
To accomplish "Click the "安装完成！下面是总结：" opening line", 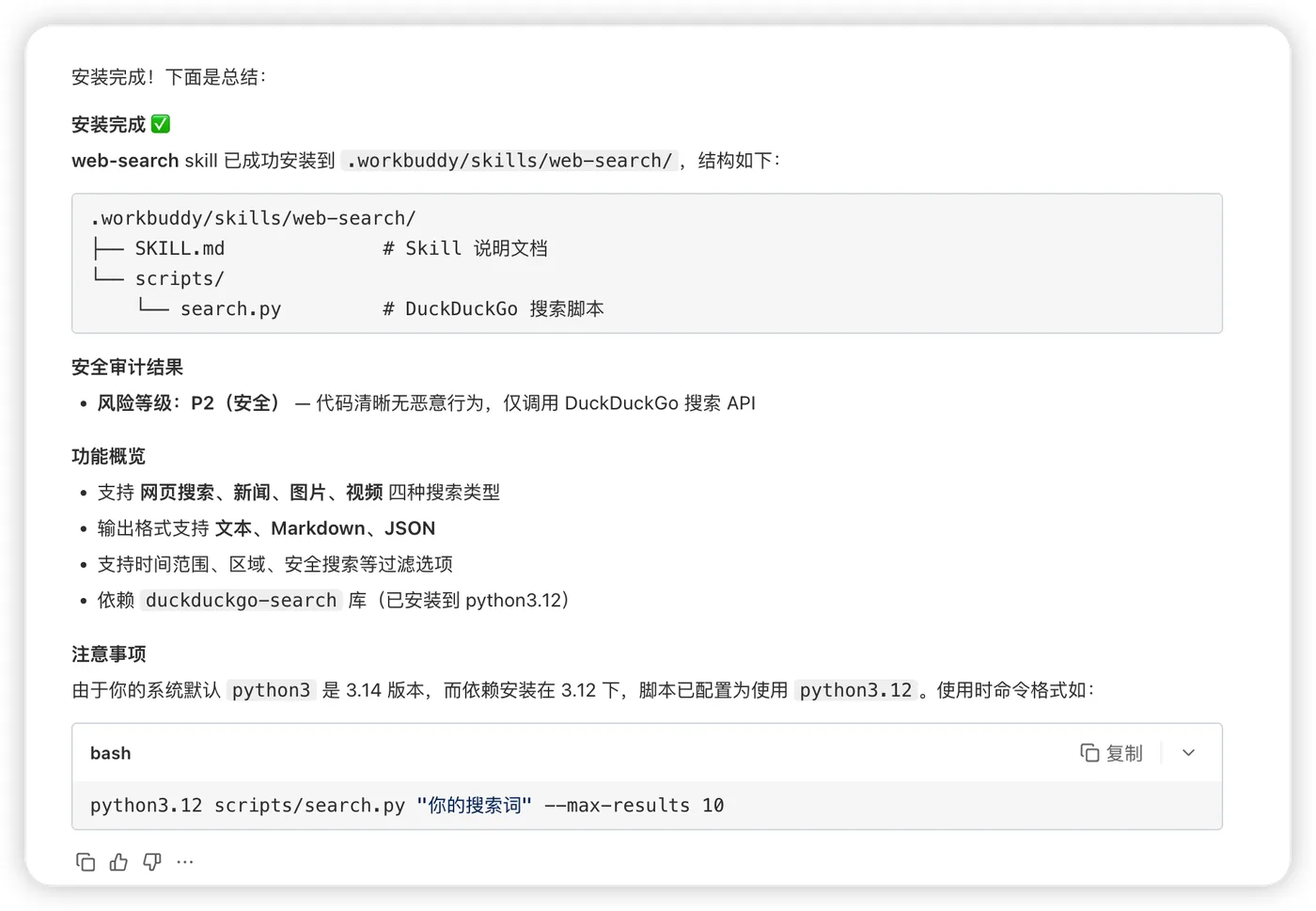I will [x=169, y=77].
